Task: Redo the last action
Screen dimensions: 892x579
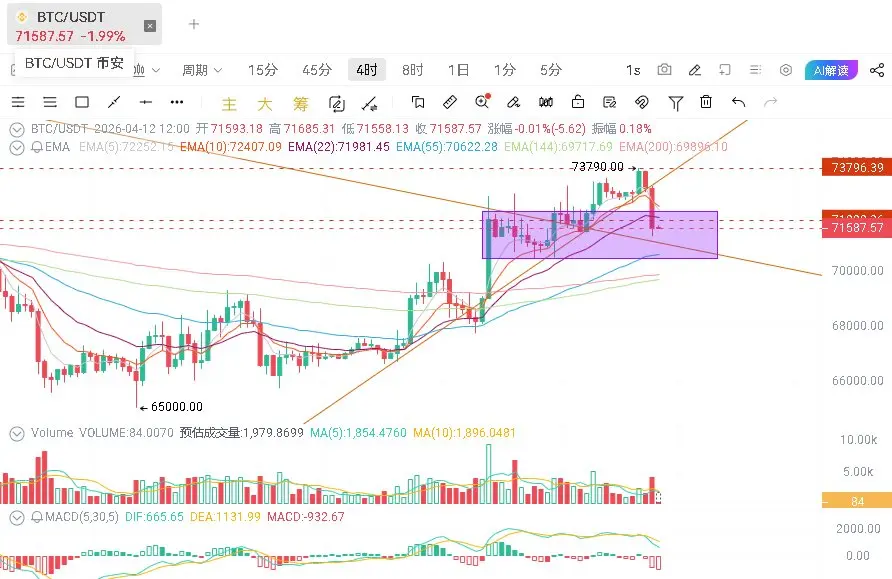Action: [x=770, y=102]
